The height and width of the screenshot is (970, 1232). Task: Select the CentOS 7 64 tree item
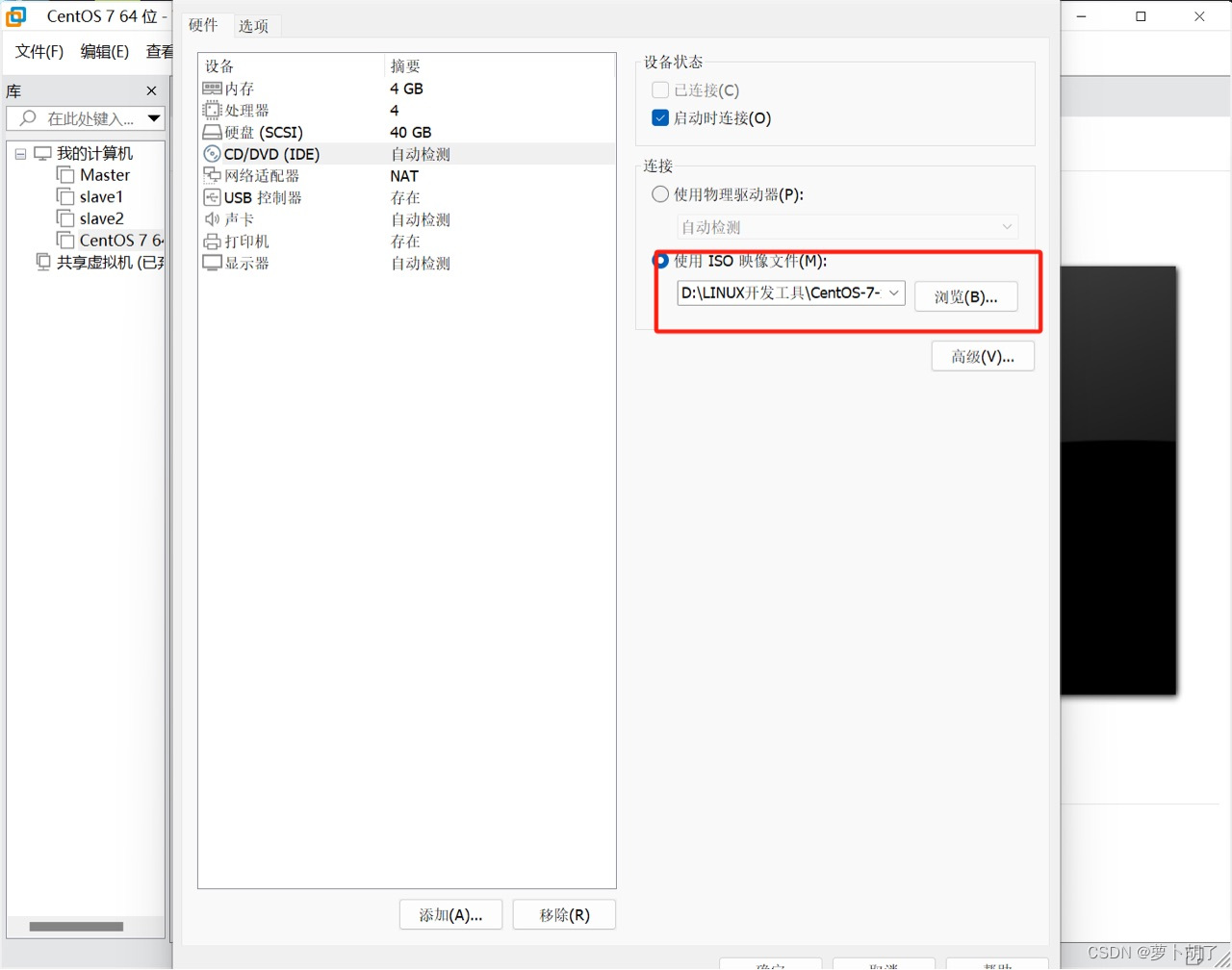[121, 241]
